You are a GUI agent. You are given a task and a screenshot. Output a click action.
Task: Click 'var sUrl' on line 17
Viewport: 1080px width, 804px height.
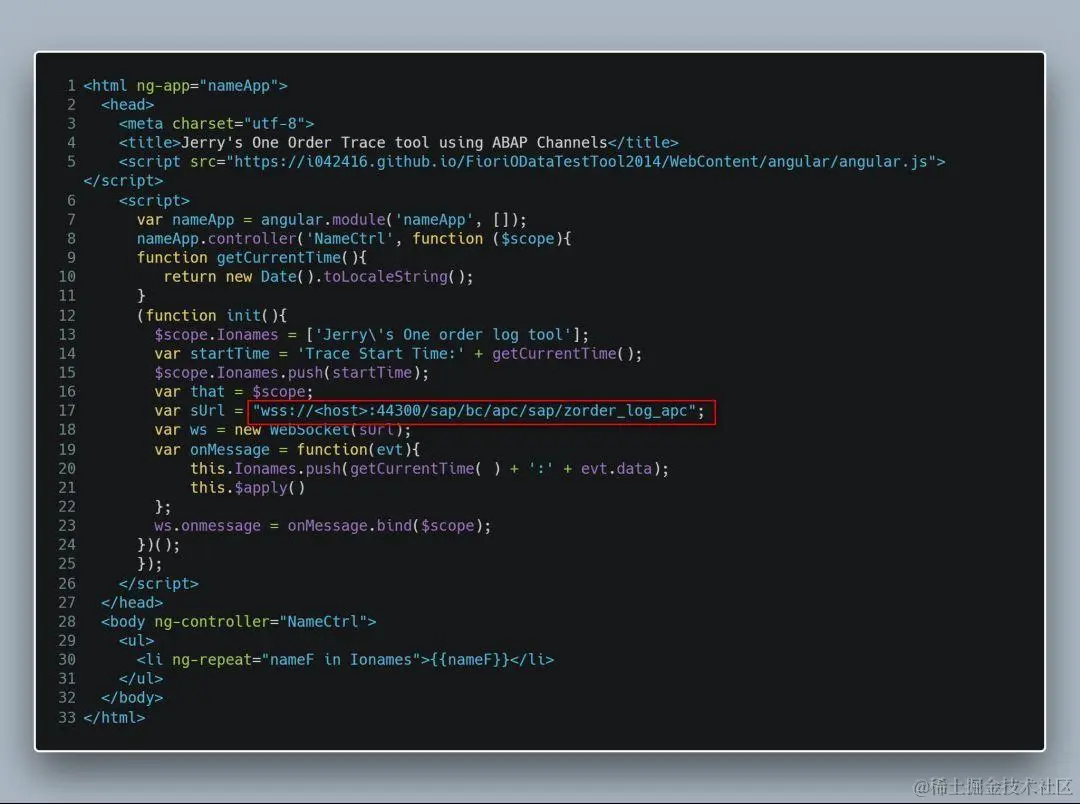pyautogui.click(x=189, y=411)
